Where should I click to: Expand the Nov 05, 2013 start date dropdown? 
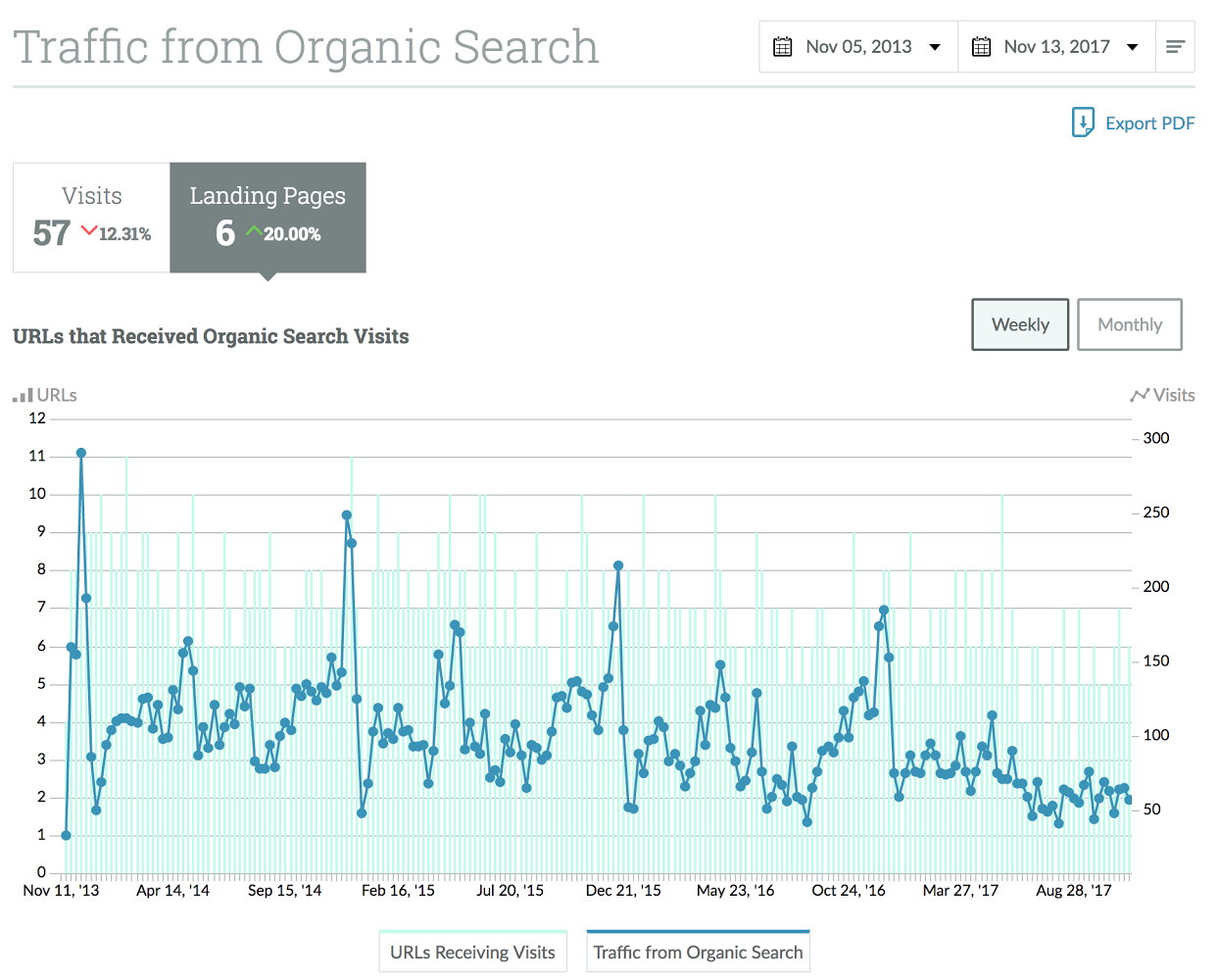tap(935, 47)
